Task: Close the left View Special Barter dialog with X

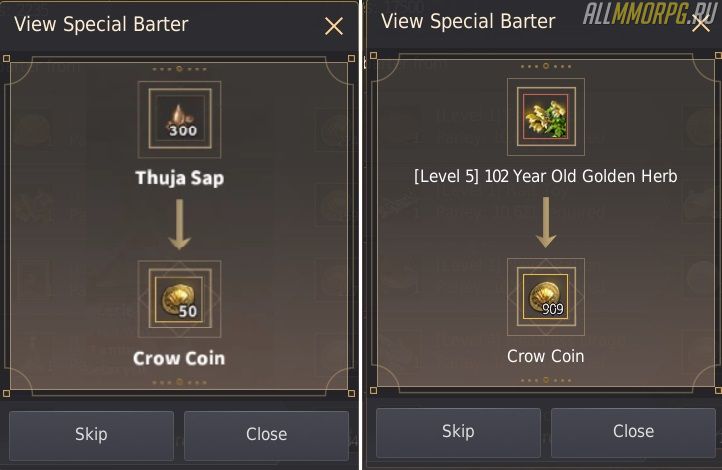Action: point(334,26)
